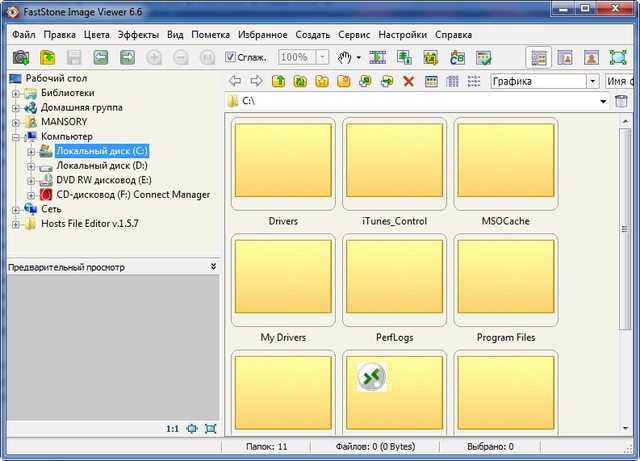Click the back navigation arrow
640x461 pixels.
pyautogui.click(x=235, y=81)
